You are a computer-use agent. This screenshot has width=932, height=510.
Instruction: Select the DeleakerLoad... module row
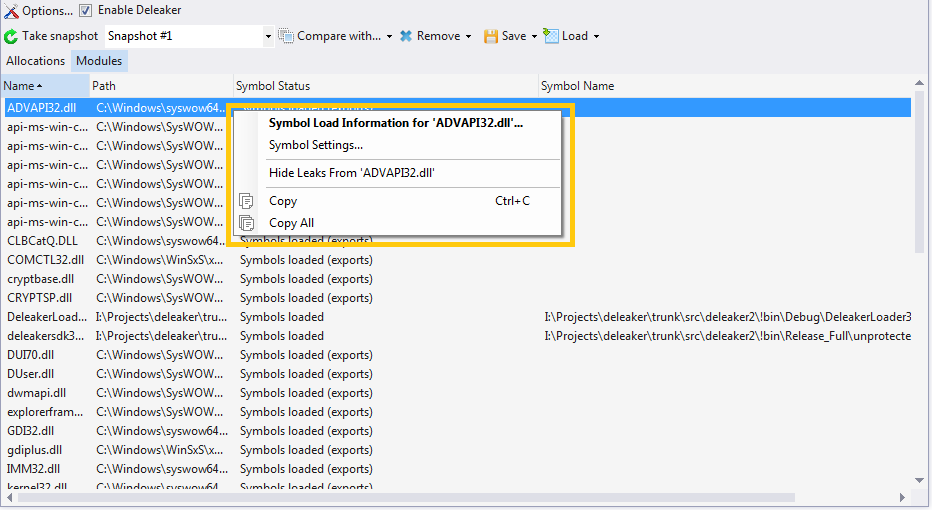click(x=456, y=317)
